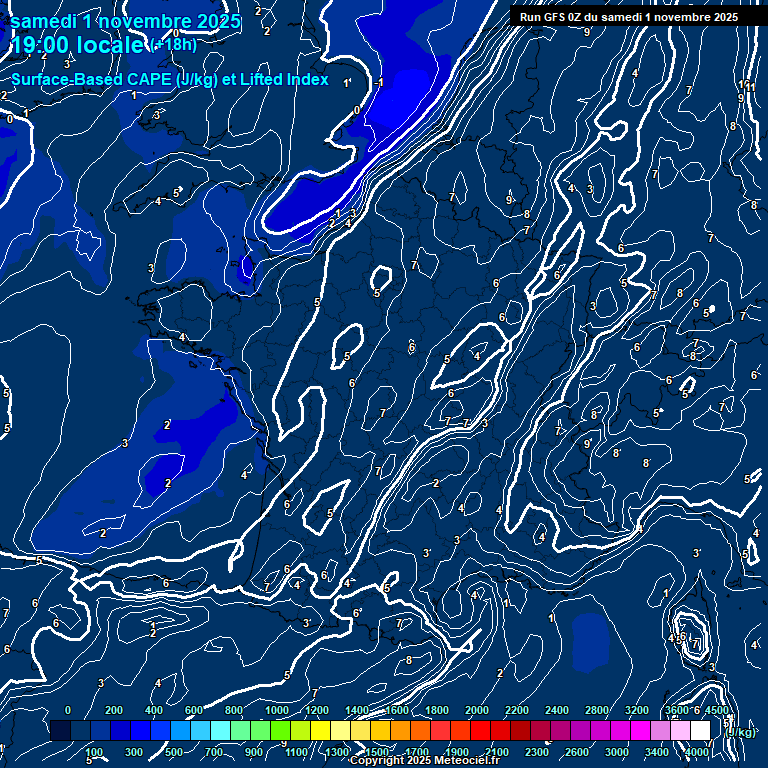Click the '1000' legend label
Viewport: 768px width, 768px height.
coord(277,710)
